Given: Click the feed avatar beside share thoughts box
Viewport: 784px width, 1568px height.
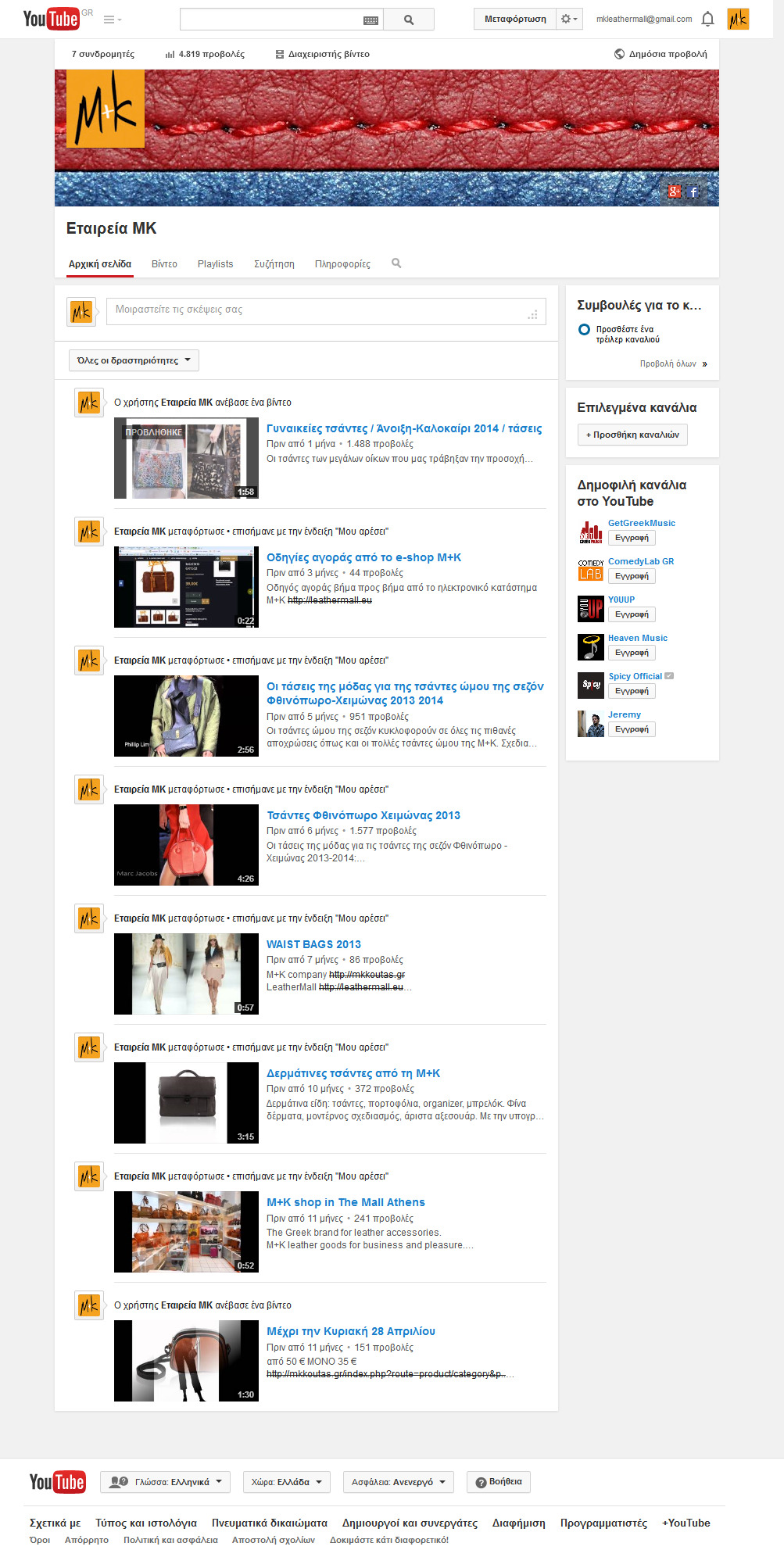Looking at the screenshot, I should [81, 313].
